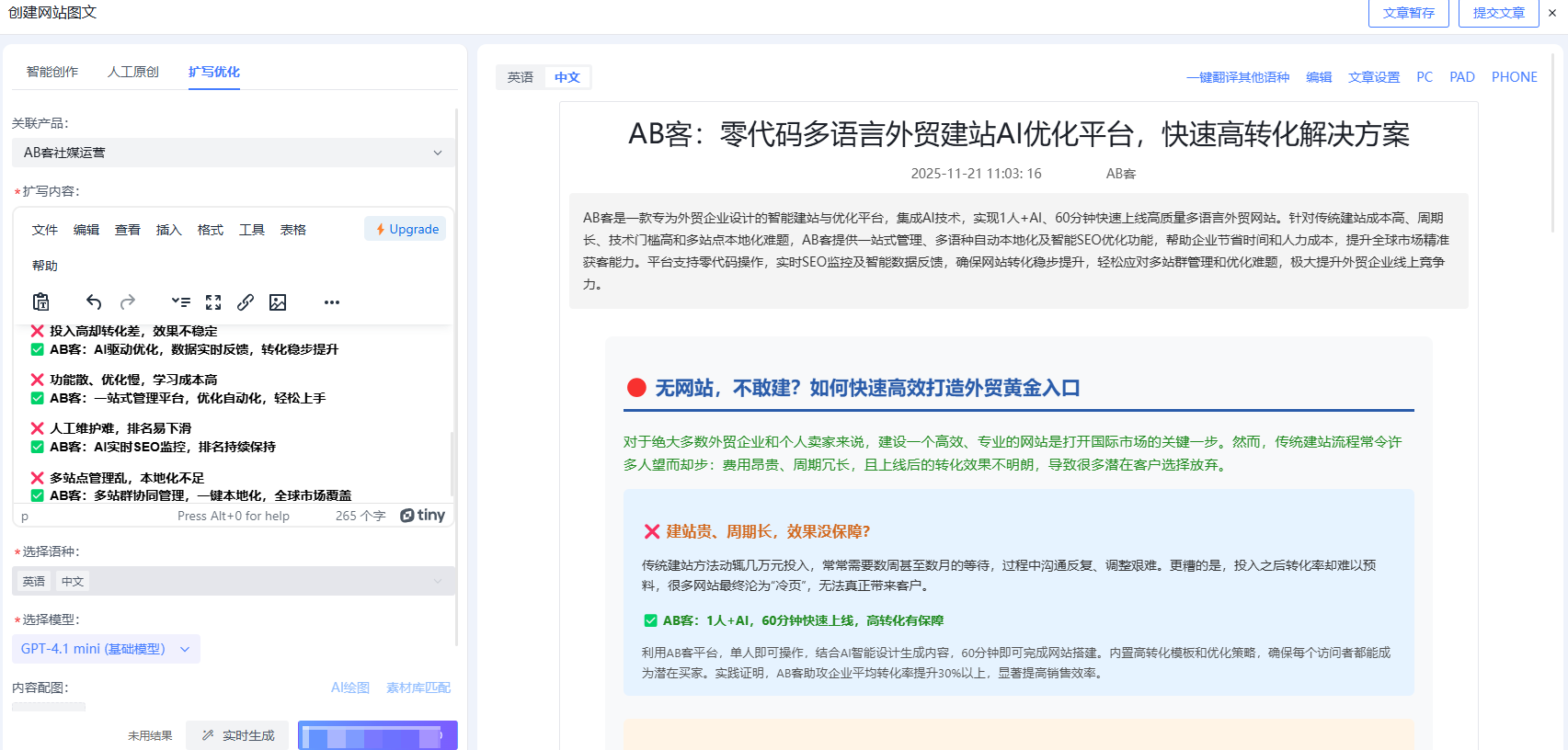Click the paste as text icon
The width and height of the screenshot is (1568, 750).
coord(41,302)
